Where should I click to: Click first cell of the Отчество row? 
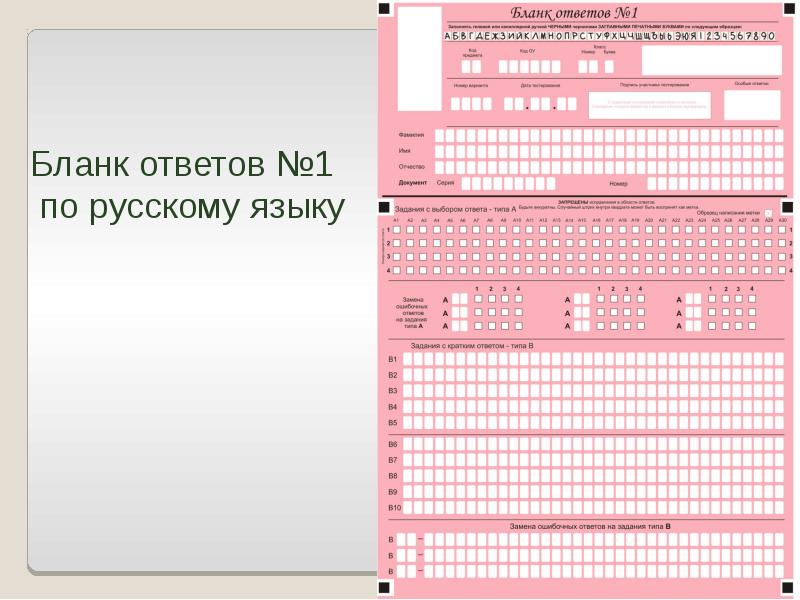pyautogui.click(x=439, y=167)
